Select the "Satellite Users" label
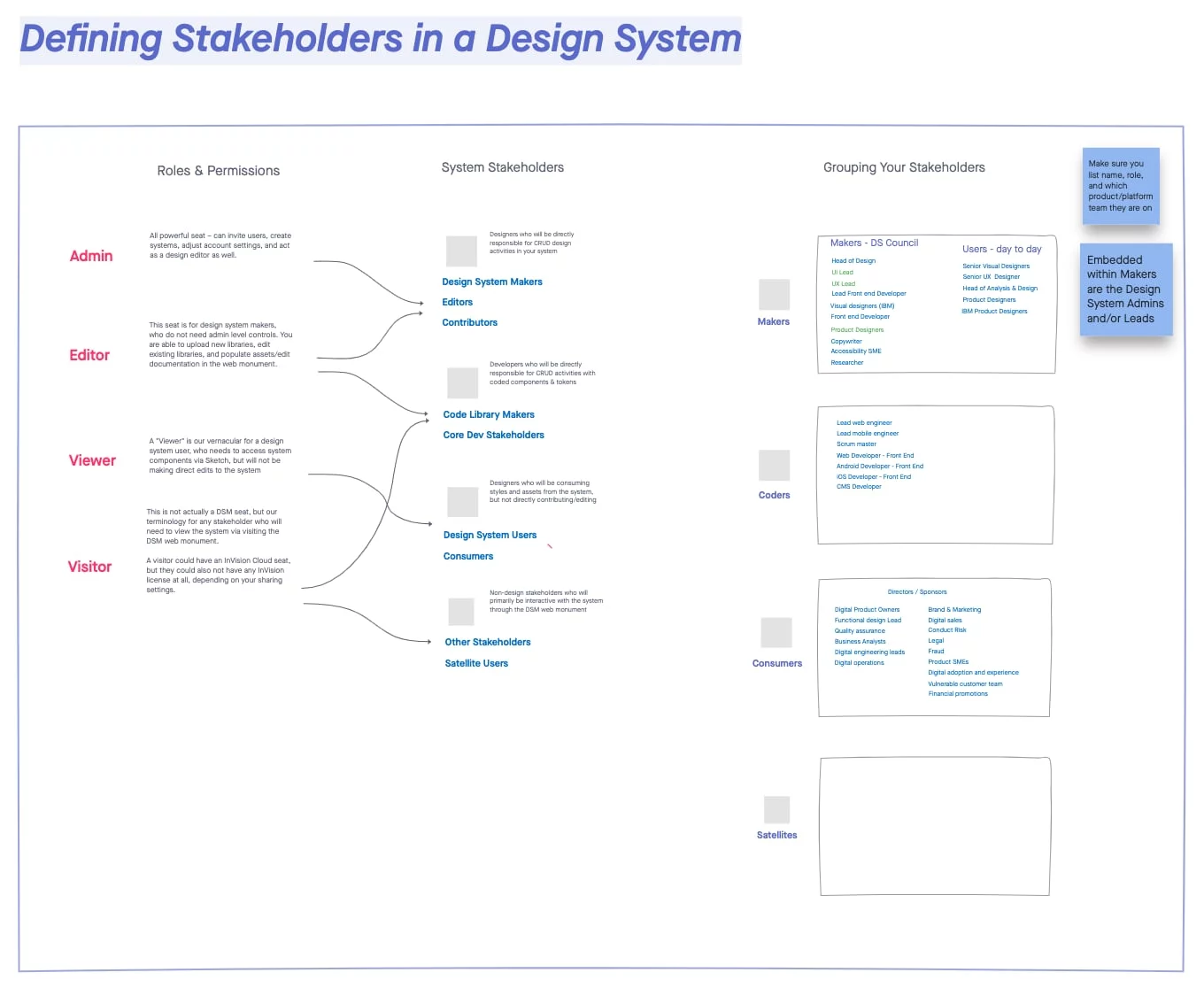The image size is (1204, 988). coord(476,664)
